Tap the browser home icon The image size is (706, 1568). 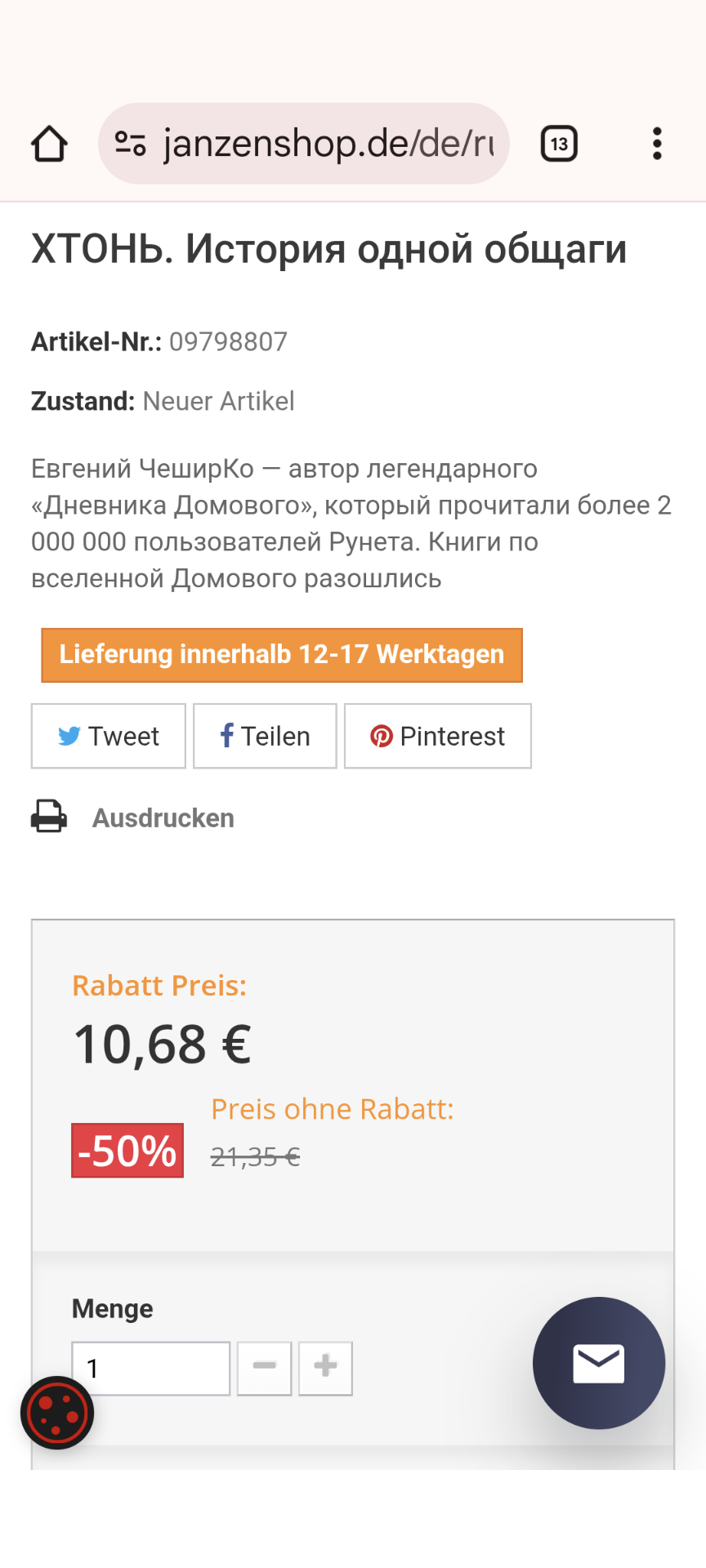tap(49, 145)
